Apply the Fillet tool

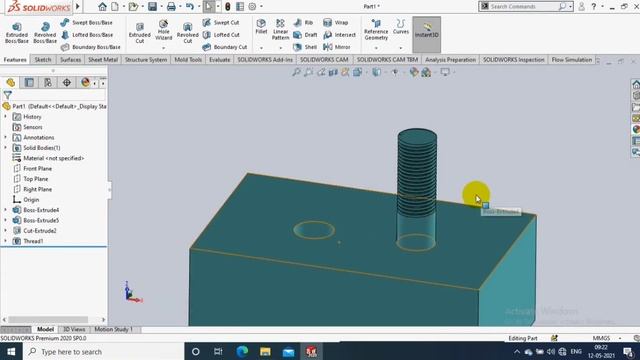pyautogui.click(x=261, y=27)
